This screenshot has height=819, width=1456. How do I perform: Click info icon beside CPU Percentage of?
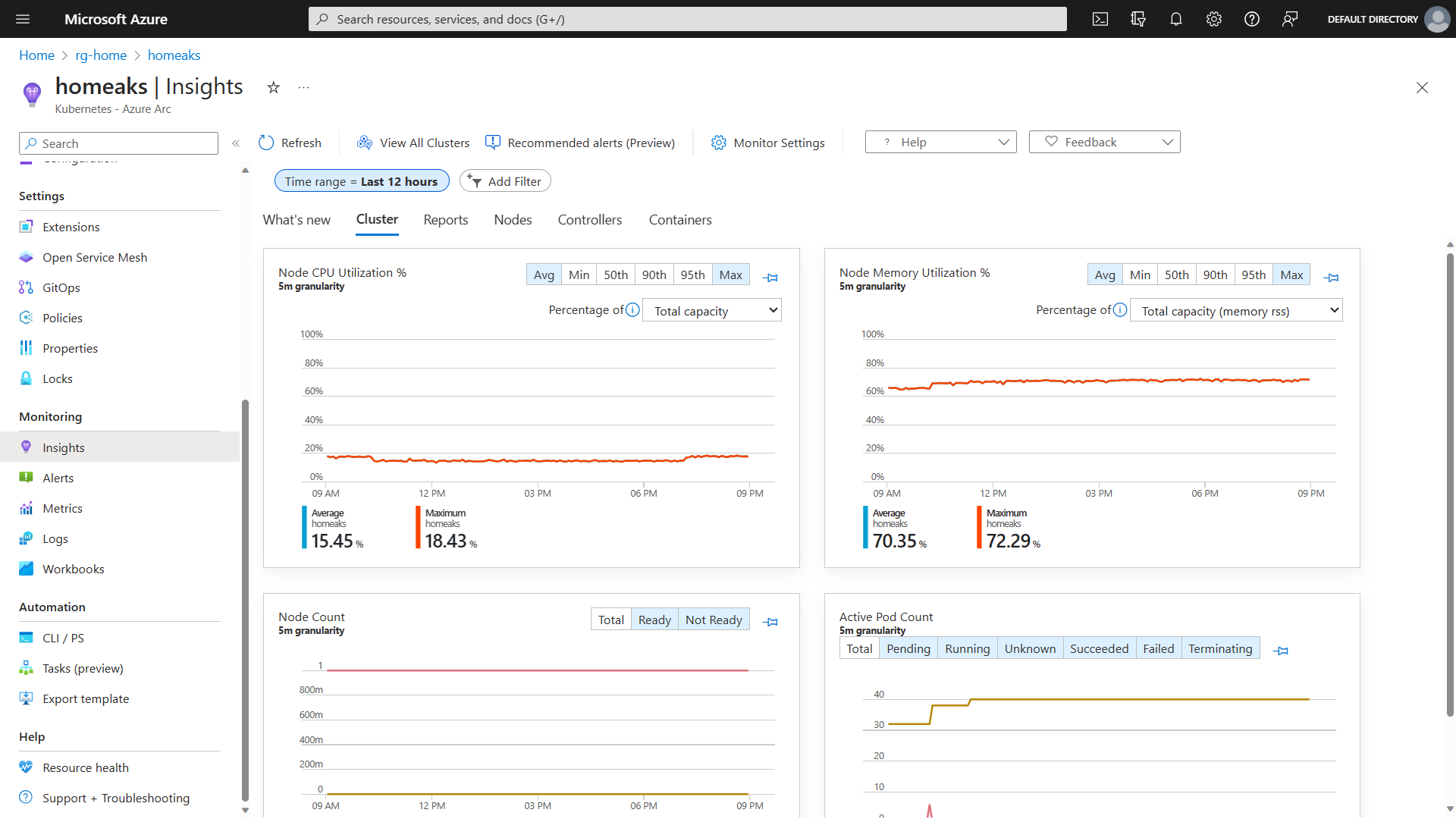tap(632, 310)
